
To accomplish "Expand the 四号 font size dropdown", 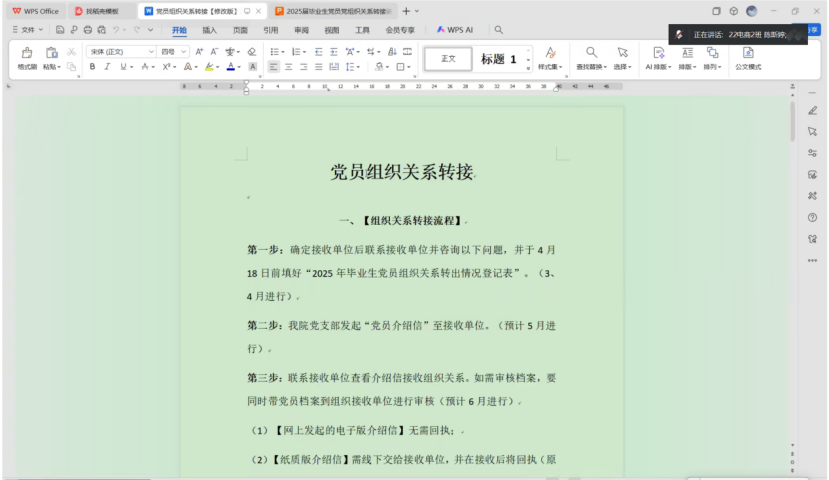I will [173, 51].
